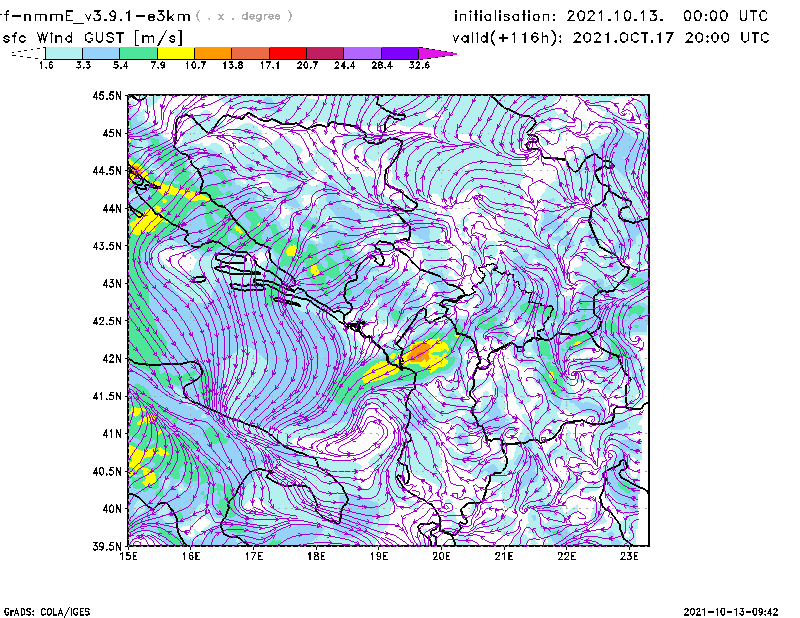Click the 40.5N latitude label

107,472
